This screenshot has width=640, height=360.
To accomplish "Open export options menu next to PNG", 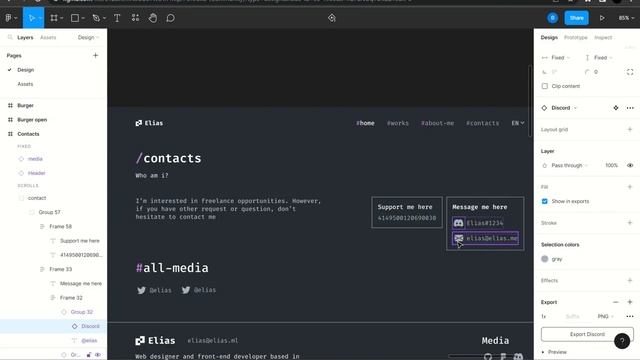I will pos(630,316).
